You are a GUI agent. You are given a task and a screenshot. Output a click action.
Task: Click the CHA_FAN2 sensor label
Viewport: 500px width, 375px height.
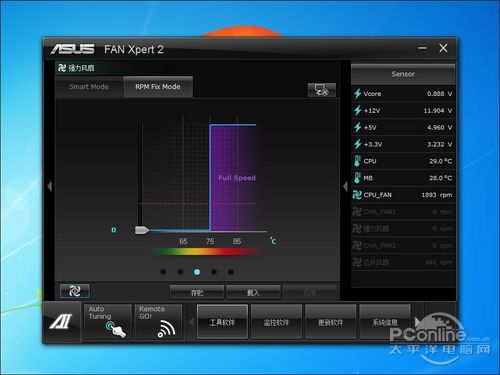379,246
